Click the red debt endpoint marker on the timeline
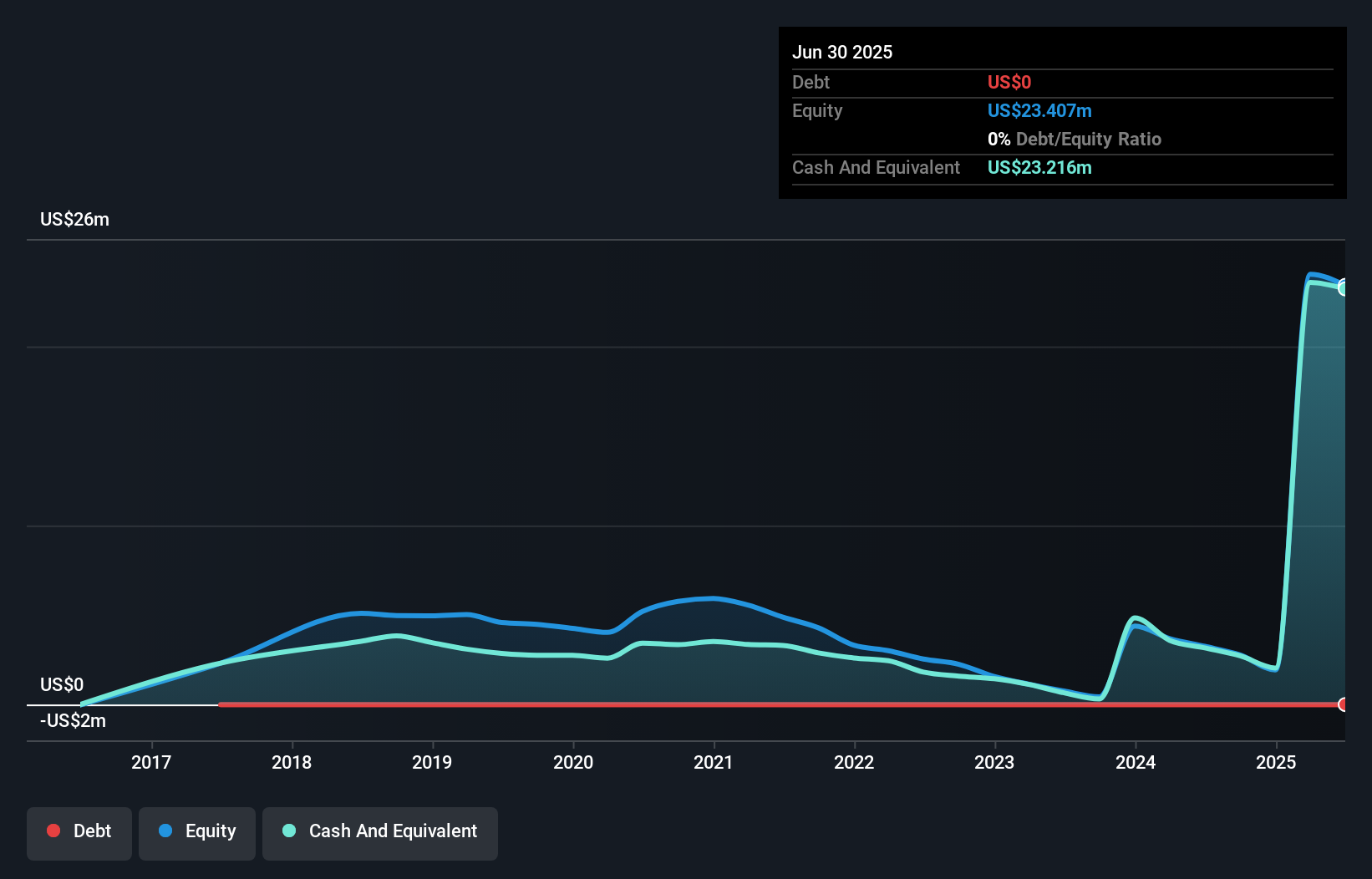The height and width of the screenshot is (879, 1372). tap(1344, 705)
